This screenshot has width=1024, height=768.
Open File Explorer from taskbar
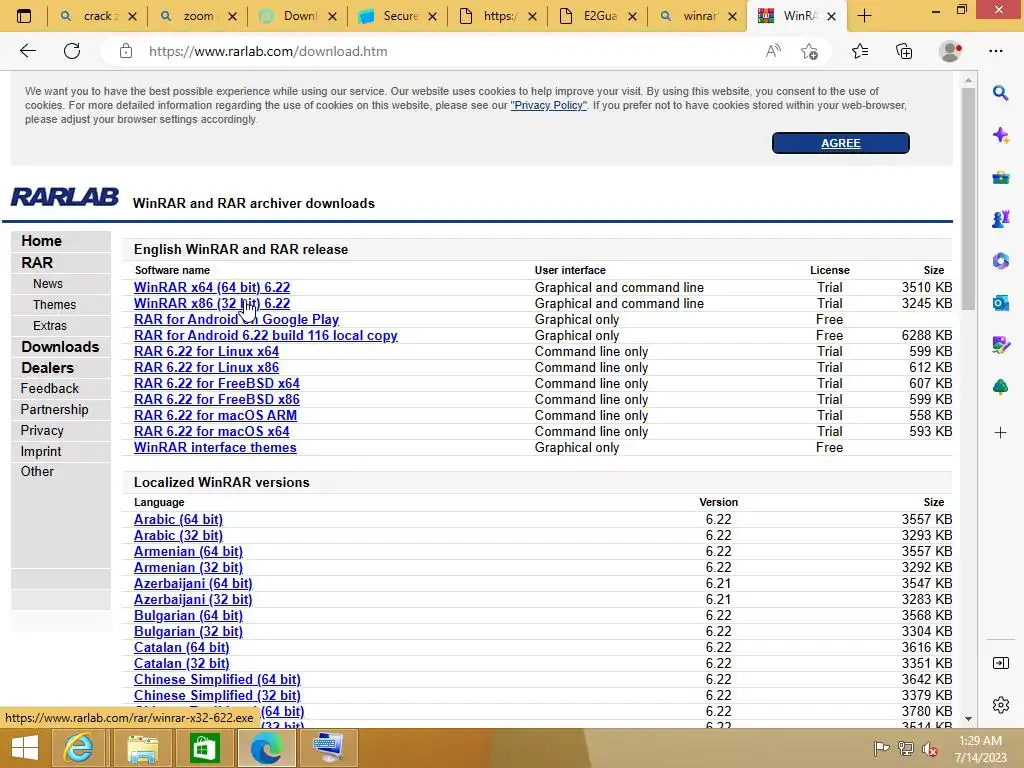pos(142,748)
